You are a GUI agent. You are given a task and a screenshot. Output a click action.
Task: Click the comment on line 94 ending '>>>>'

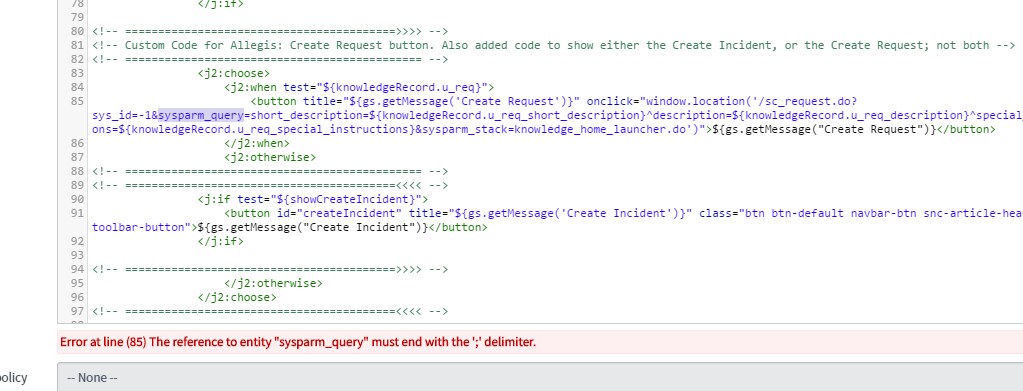pos(270,270)
